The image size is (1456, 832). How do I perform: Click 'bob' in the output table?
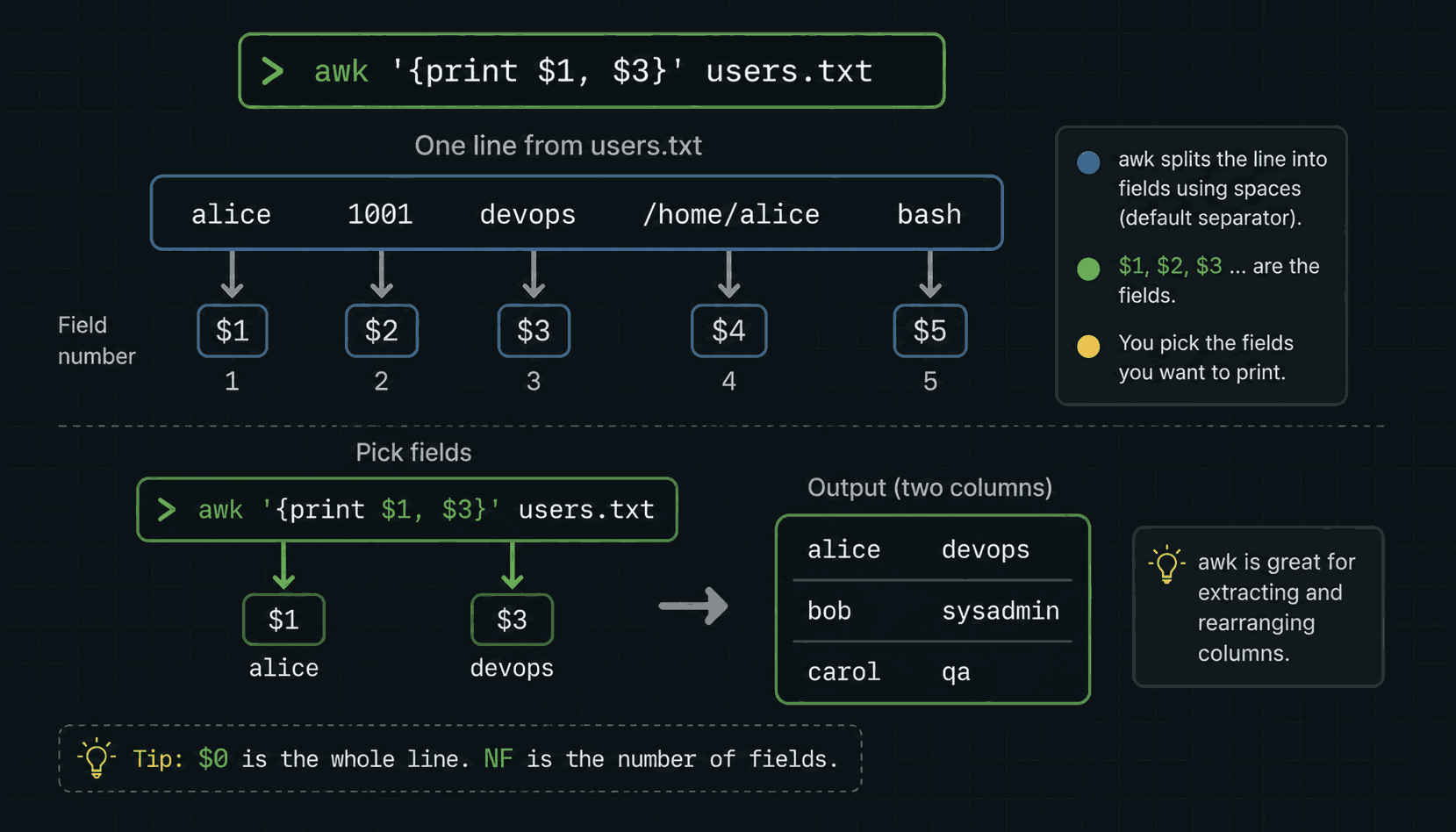829,611
